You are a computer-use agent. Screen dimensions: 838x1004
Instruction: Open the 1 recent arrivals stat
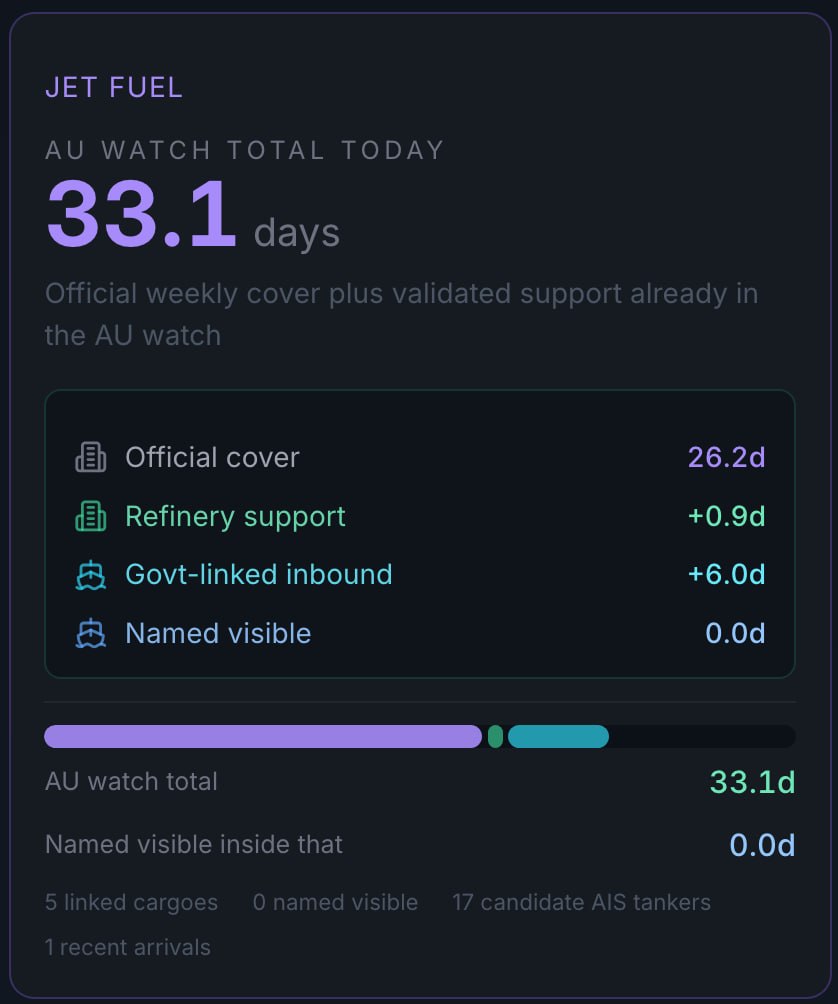[x=127, y=947]
